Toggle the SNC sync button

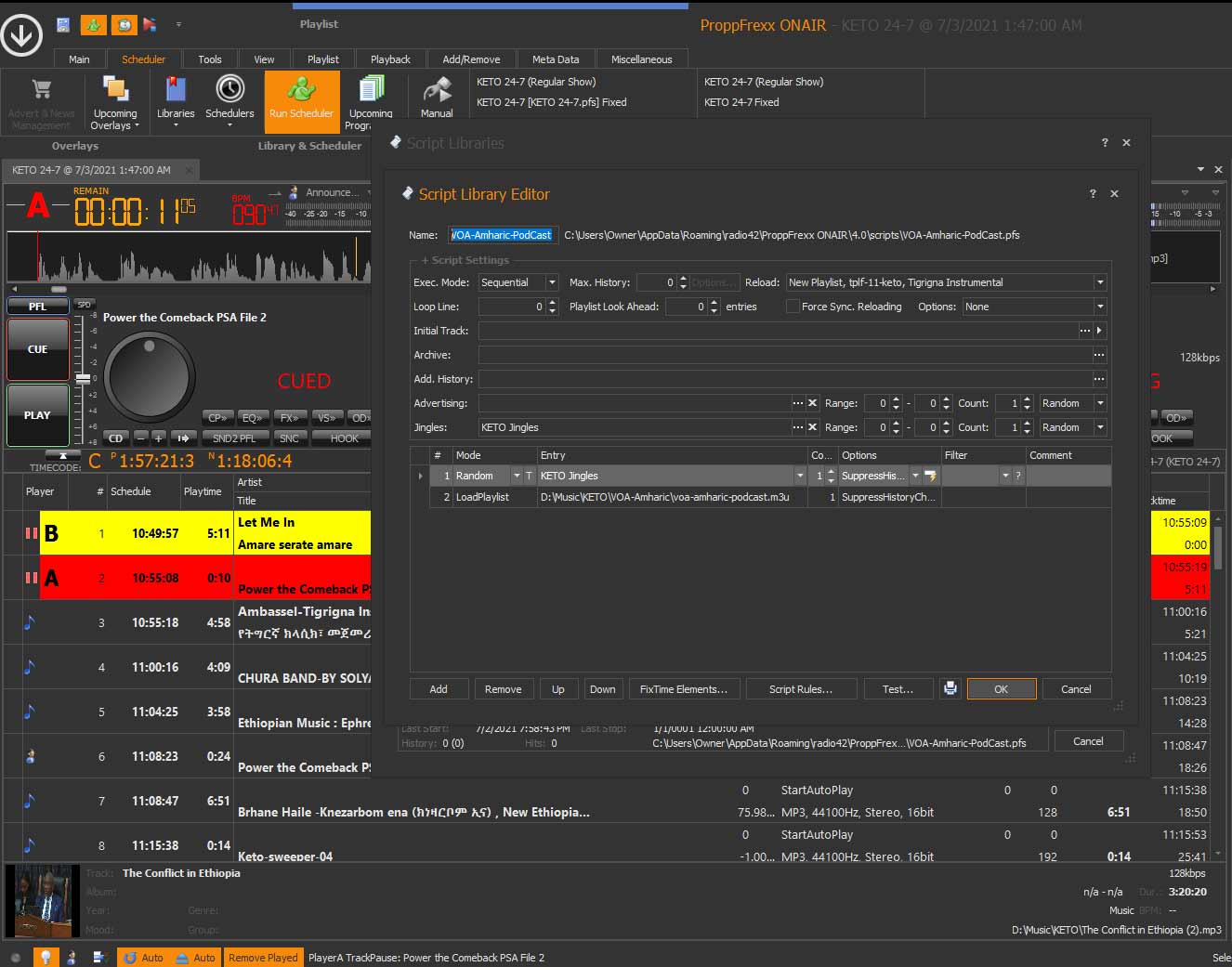coord(289,438)
